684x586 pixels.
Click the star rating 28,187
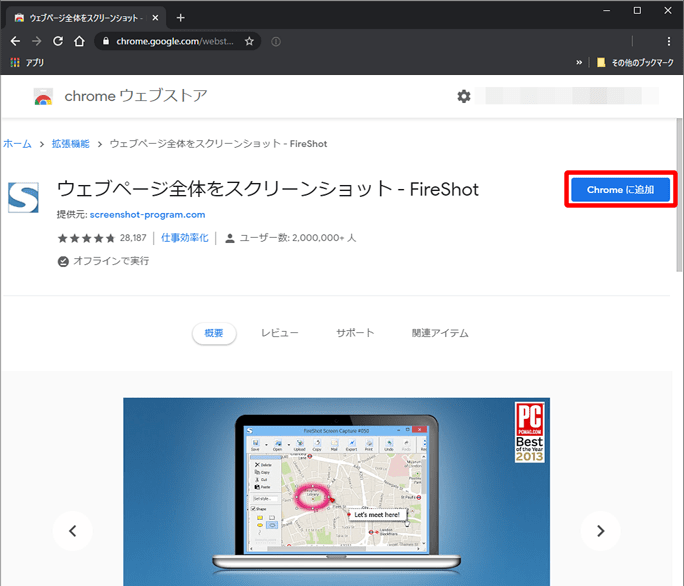[x=102, y=238]
